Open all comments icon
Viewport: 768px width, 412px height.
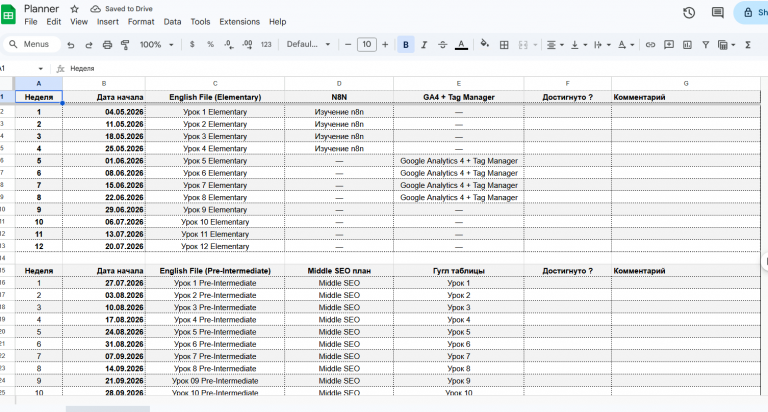pyautogui.click(x=718, y=13)
